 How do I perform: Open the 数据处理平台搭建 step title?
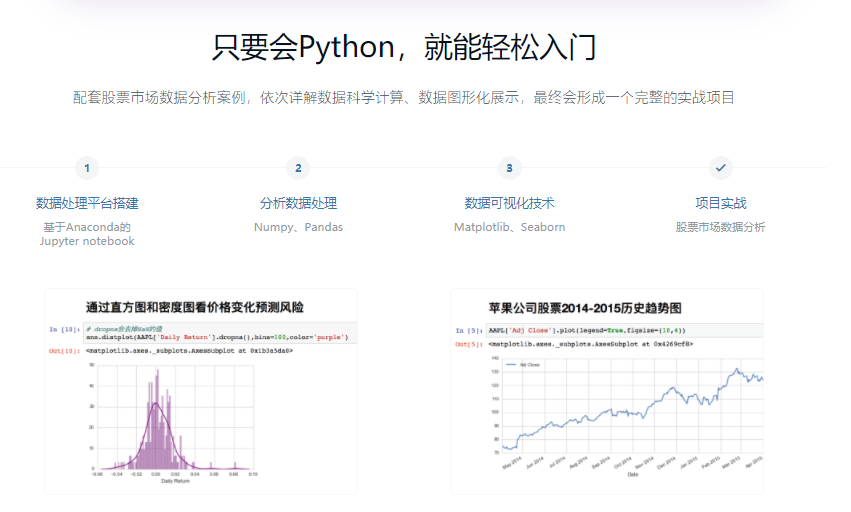87,203
